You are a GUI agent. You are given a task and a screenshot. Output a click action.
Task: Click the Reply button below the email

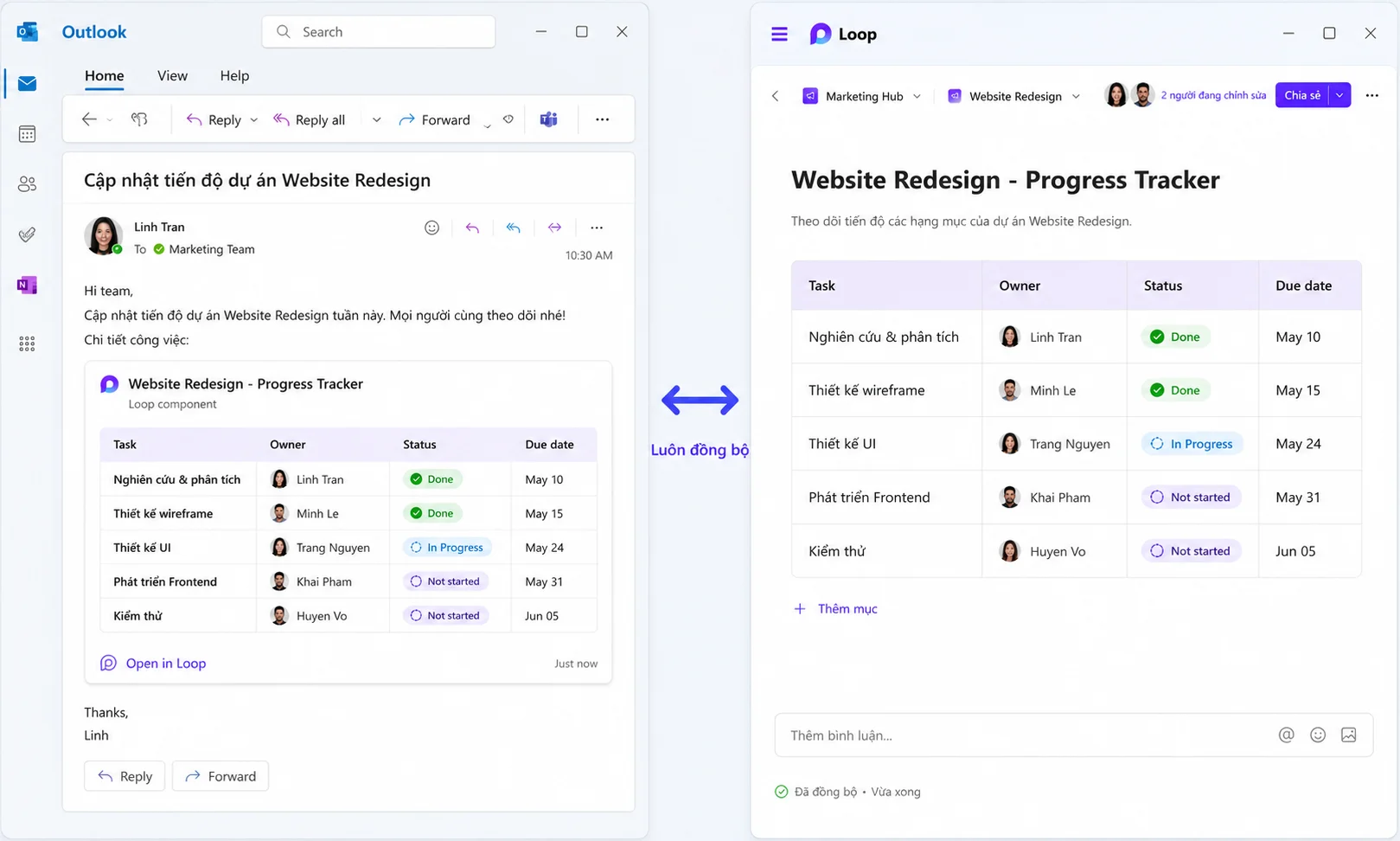click(x=125, y=776)
